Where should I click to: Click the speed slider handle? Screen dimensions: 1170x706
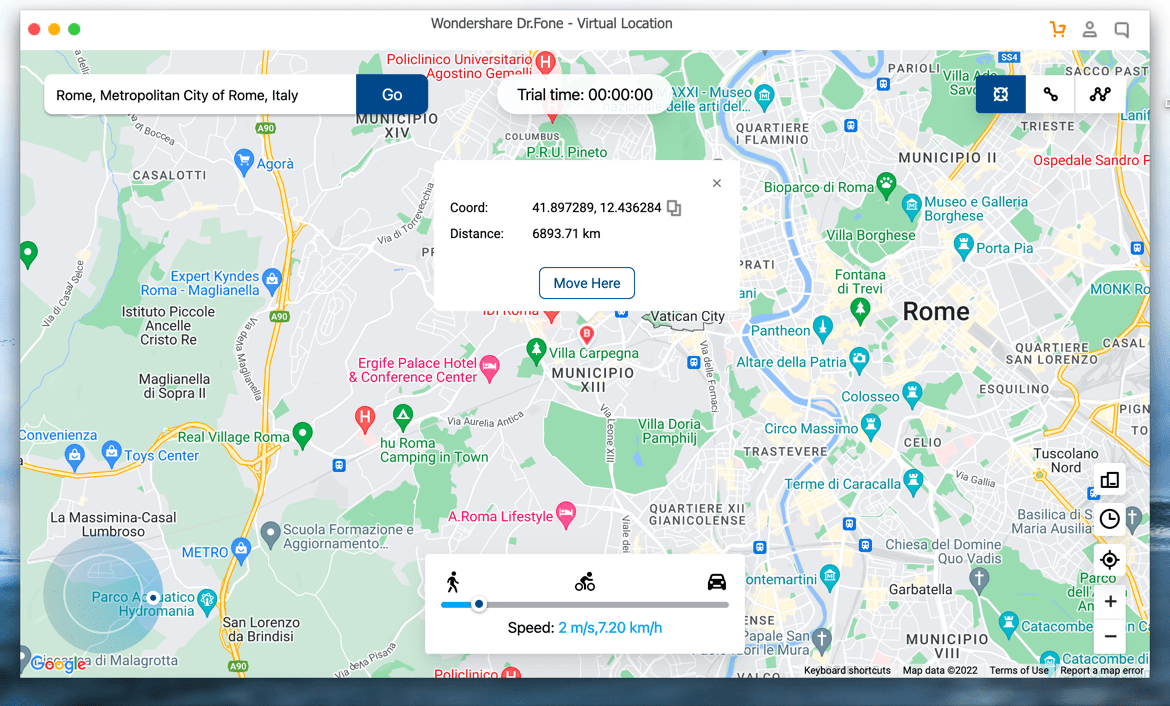tap(479, 604)
